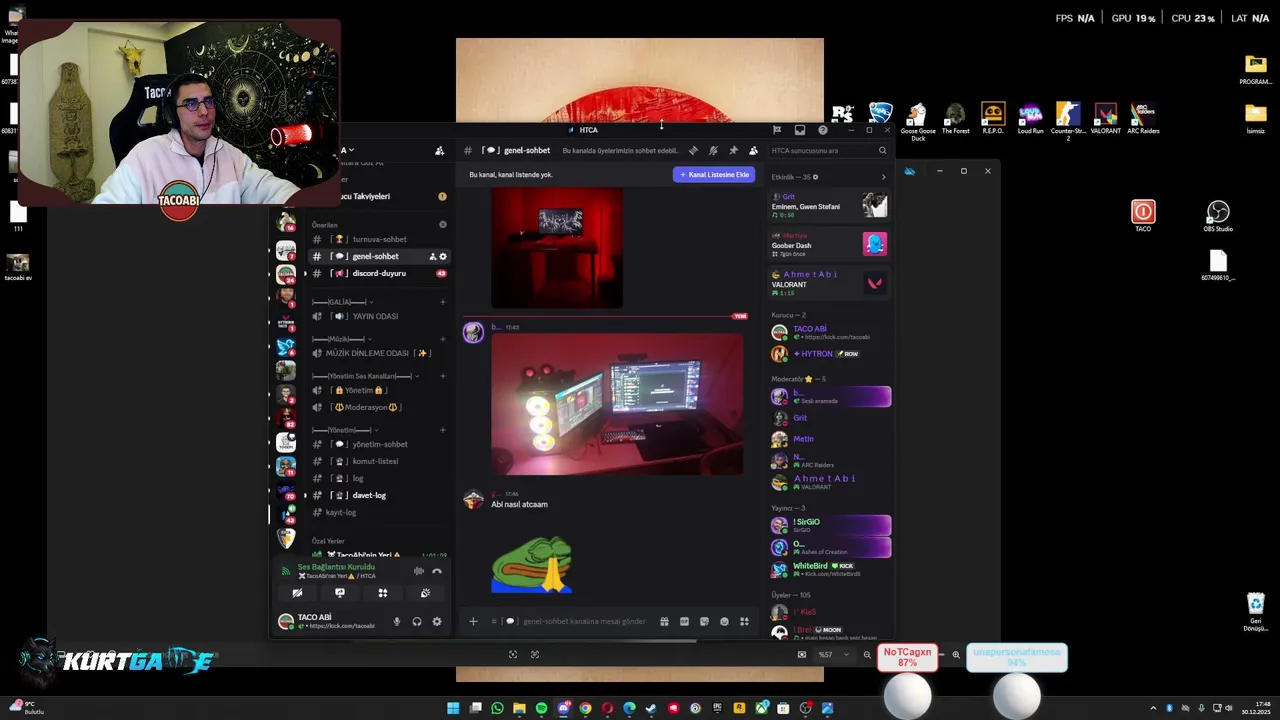Disconnect from voice with hang-up icon
This screenshot has width=1280, height=720.
click(437, 571)
